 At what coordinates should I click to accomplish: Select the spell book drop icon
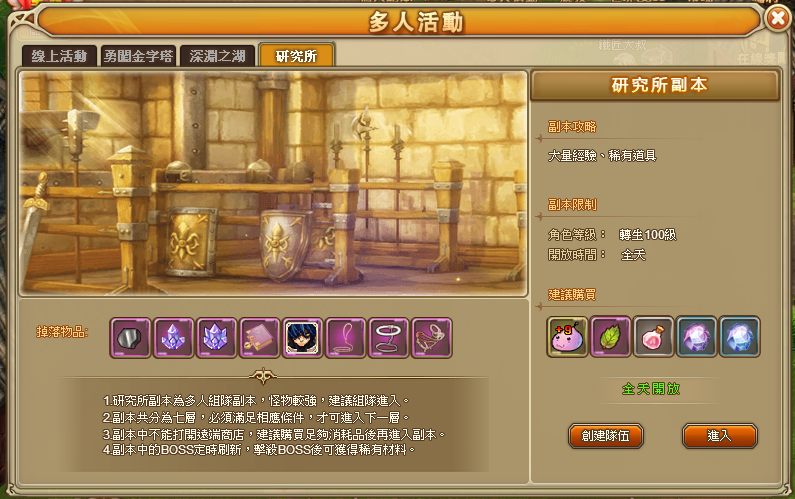[260, 338]
